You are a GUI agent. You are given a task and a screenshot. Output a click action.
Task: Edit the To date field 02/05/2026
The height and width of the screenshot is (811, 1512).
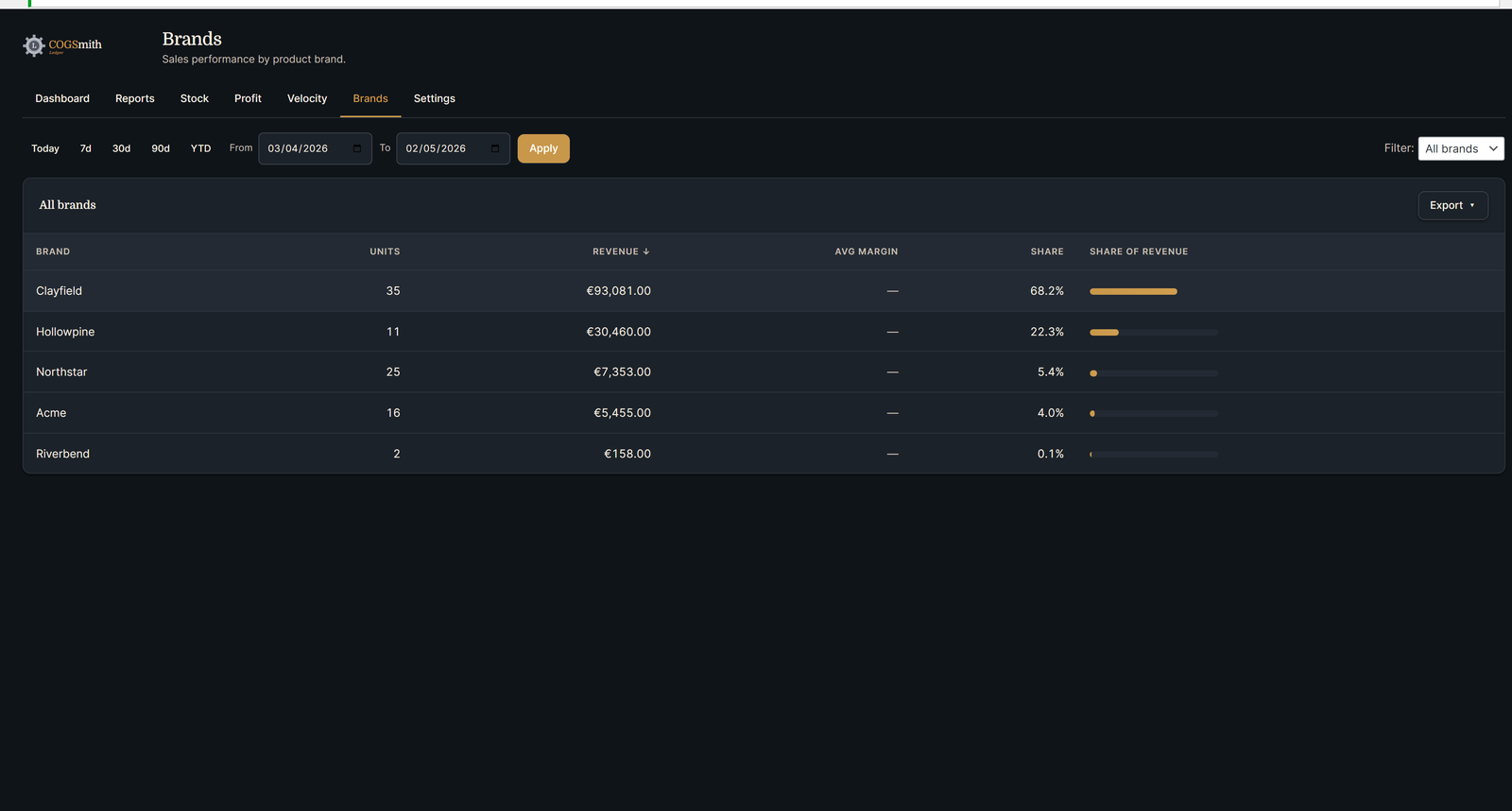click(x=453, y=148)
